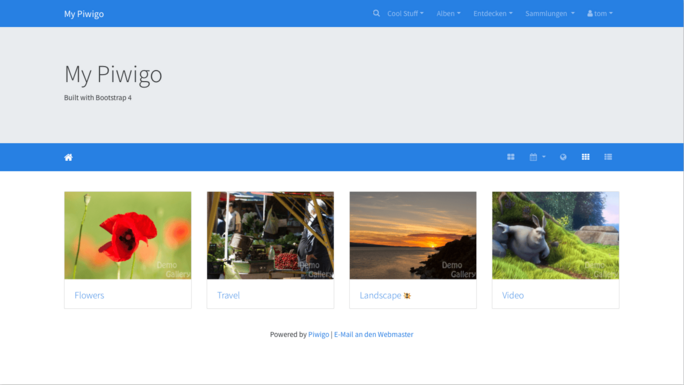
Task: Switch to list view icon
Action: [608, 157]
